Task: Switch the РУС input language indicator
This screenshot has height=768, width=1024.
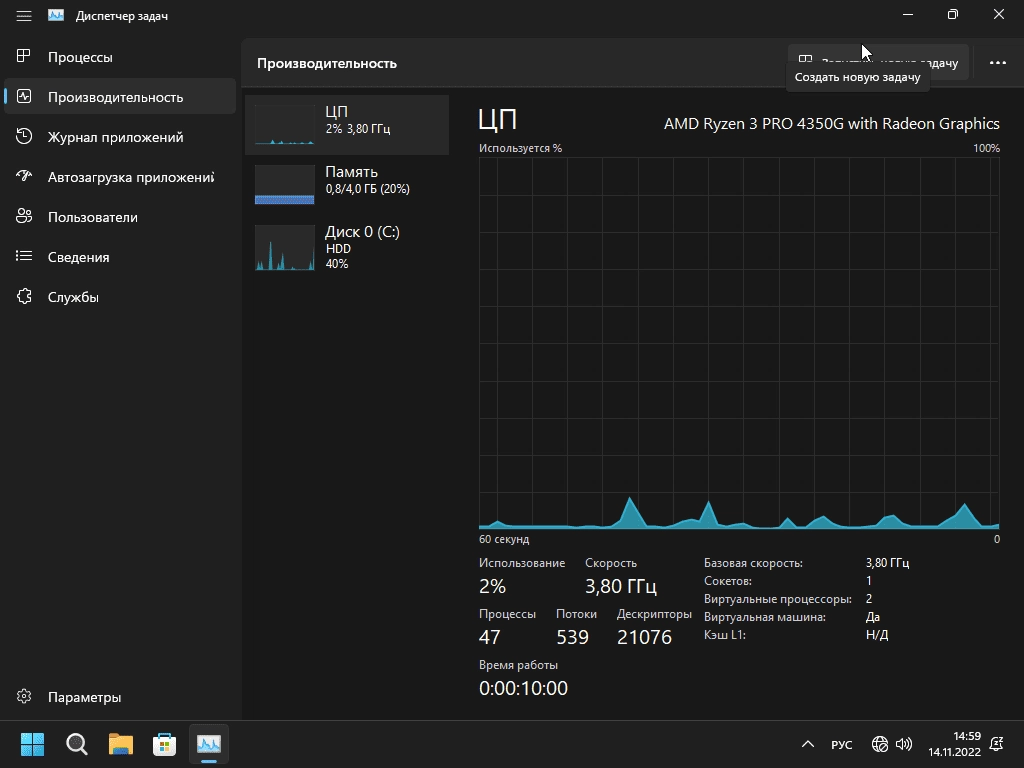Action: [x=842, y=744]
